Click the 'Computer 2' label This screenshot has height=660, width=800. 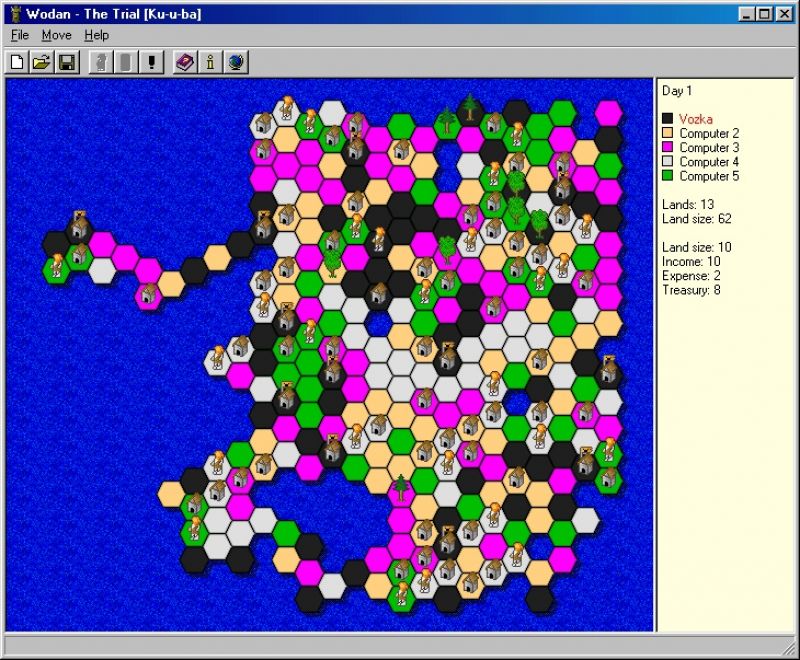[709, 134]
